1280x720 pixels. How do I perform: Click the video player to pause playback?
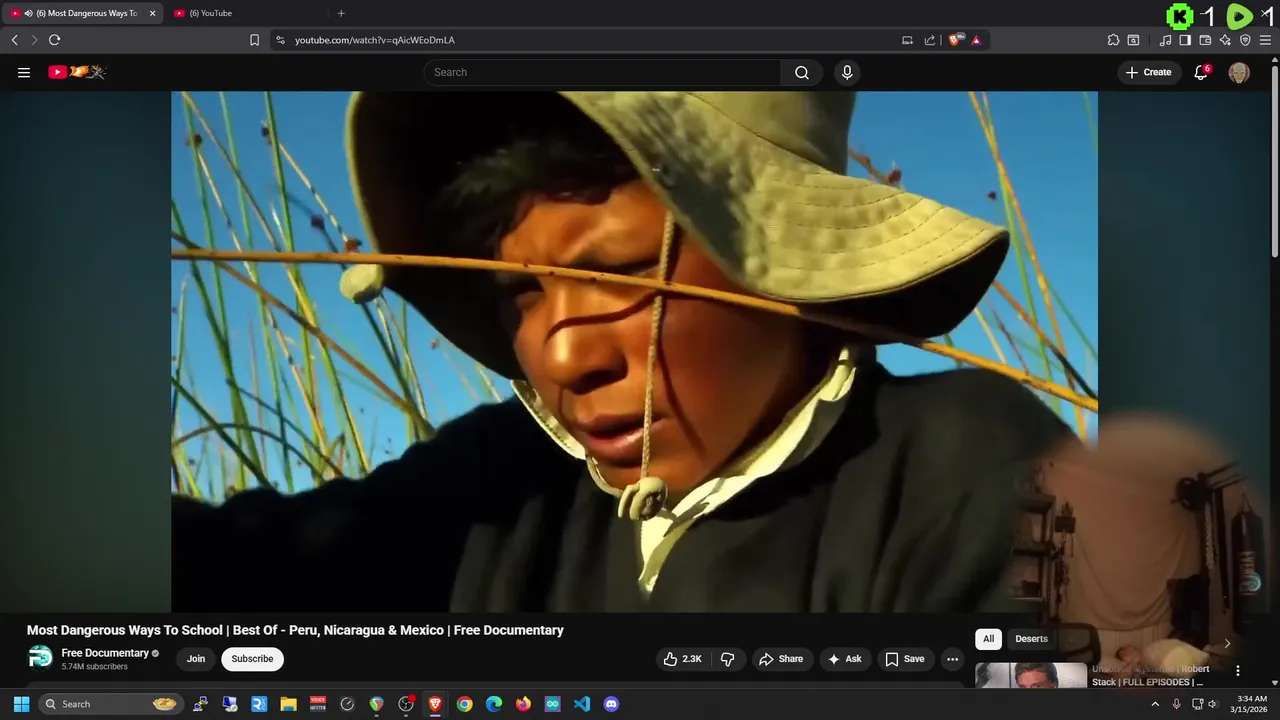point(634,351)
